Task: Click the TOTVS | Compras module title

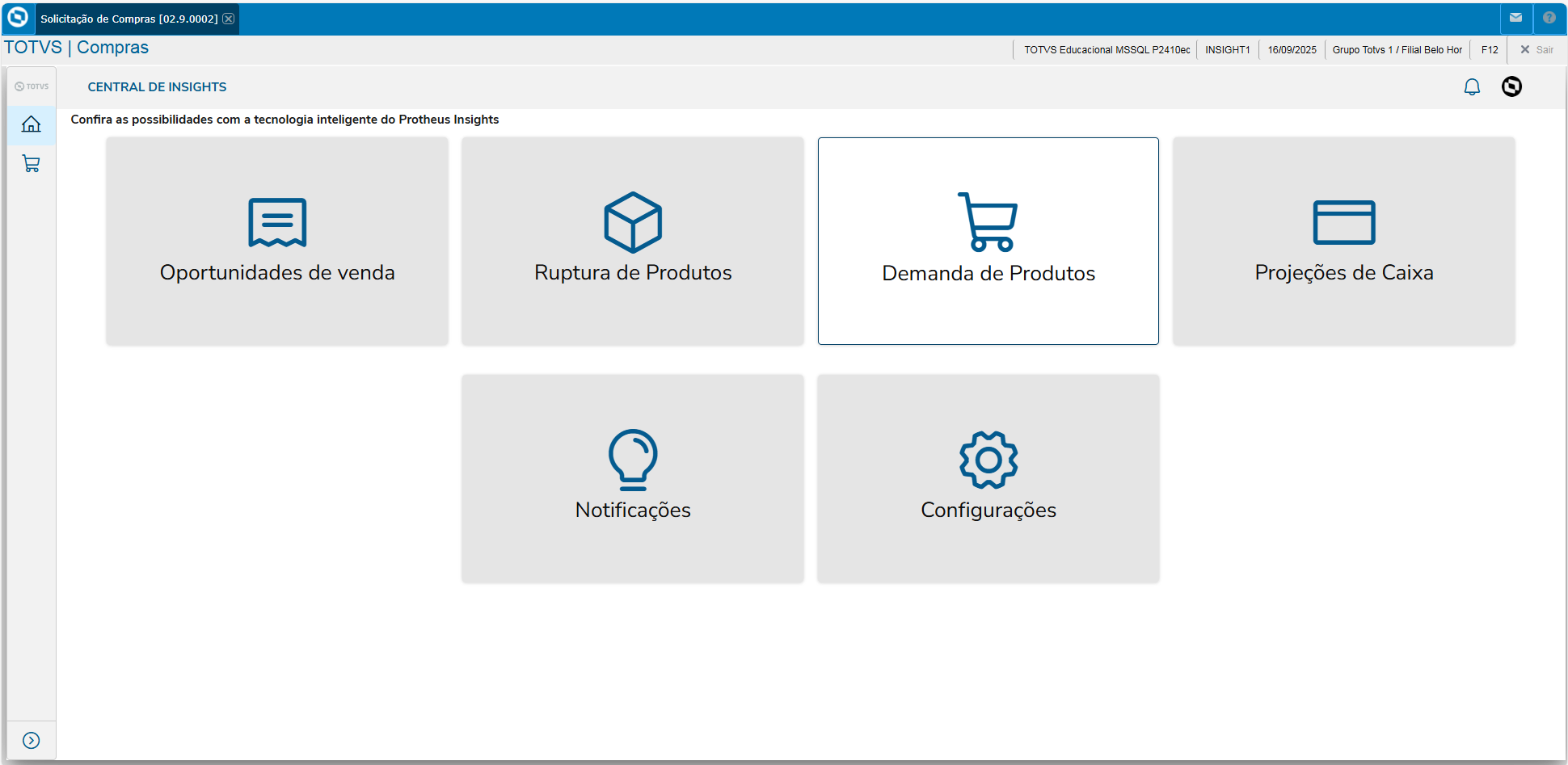Action: tap(76, 47)
